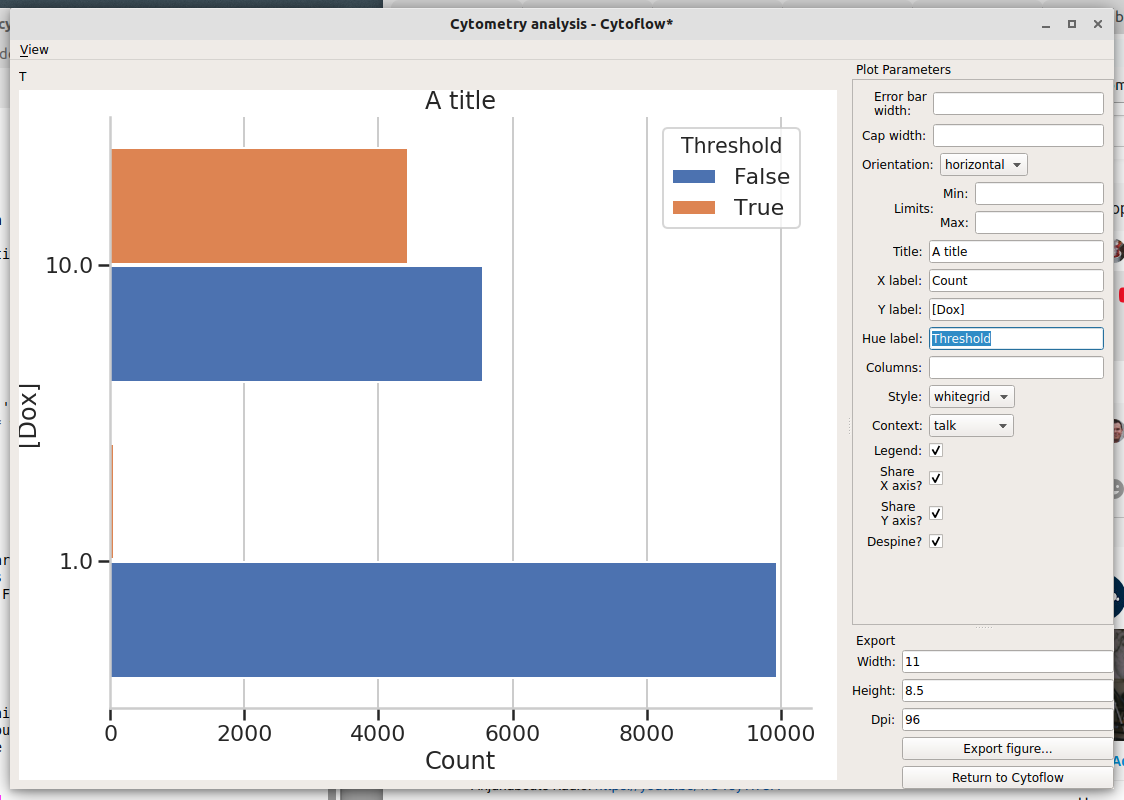Maximize the Cytoflow window
Screen dimensions: 1124x800
tap(1072, 24)
